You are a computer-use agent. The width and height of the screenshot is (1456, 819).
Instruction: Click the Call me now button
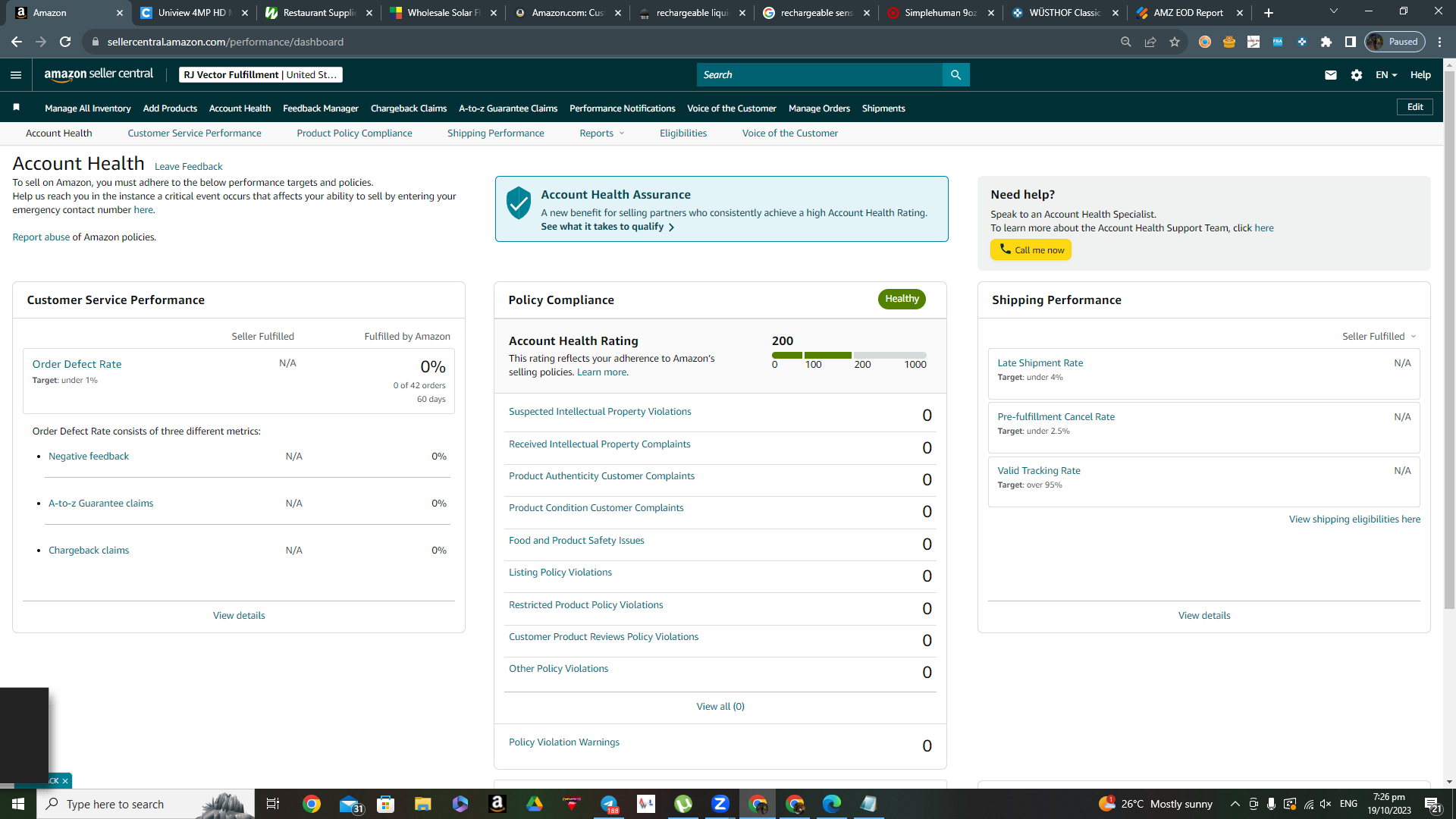(1031, 249)
